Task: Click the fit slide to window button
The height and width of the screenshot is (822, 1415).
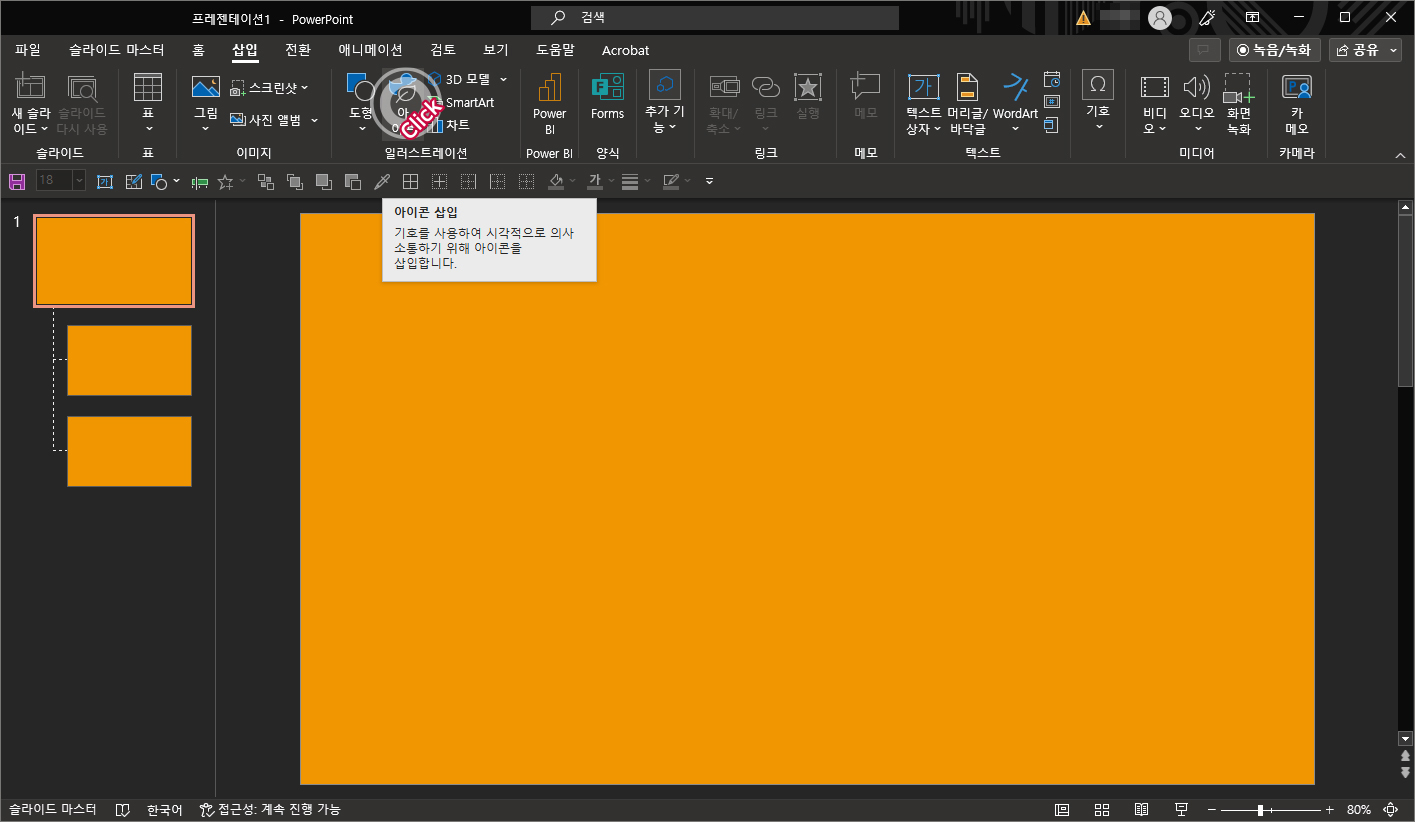Action: pos(1391,809)
